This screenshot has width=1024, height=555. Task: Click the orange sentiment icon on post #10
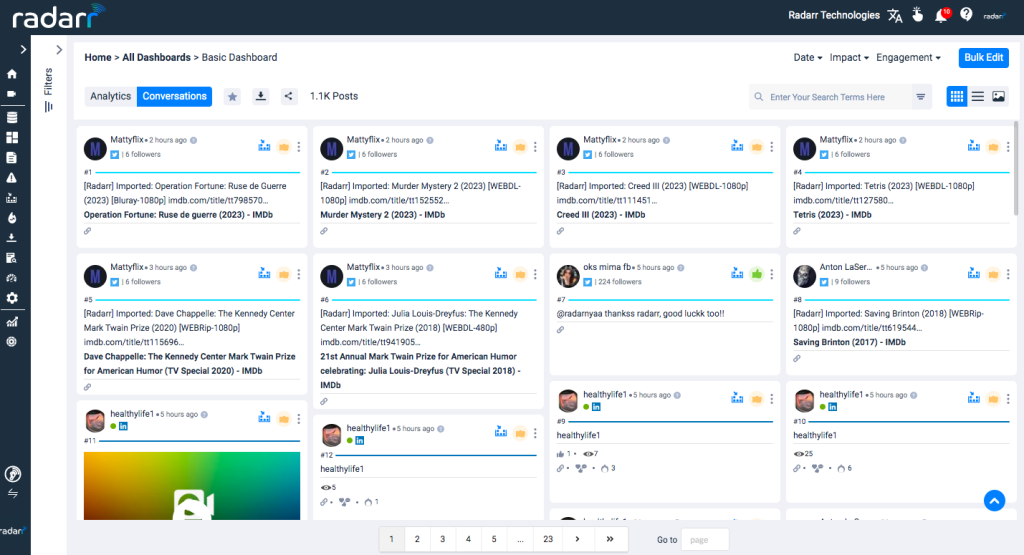993,399
